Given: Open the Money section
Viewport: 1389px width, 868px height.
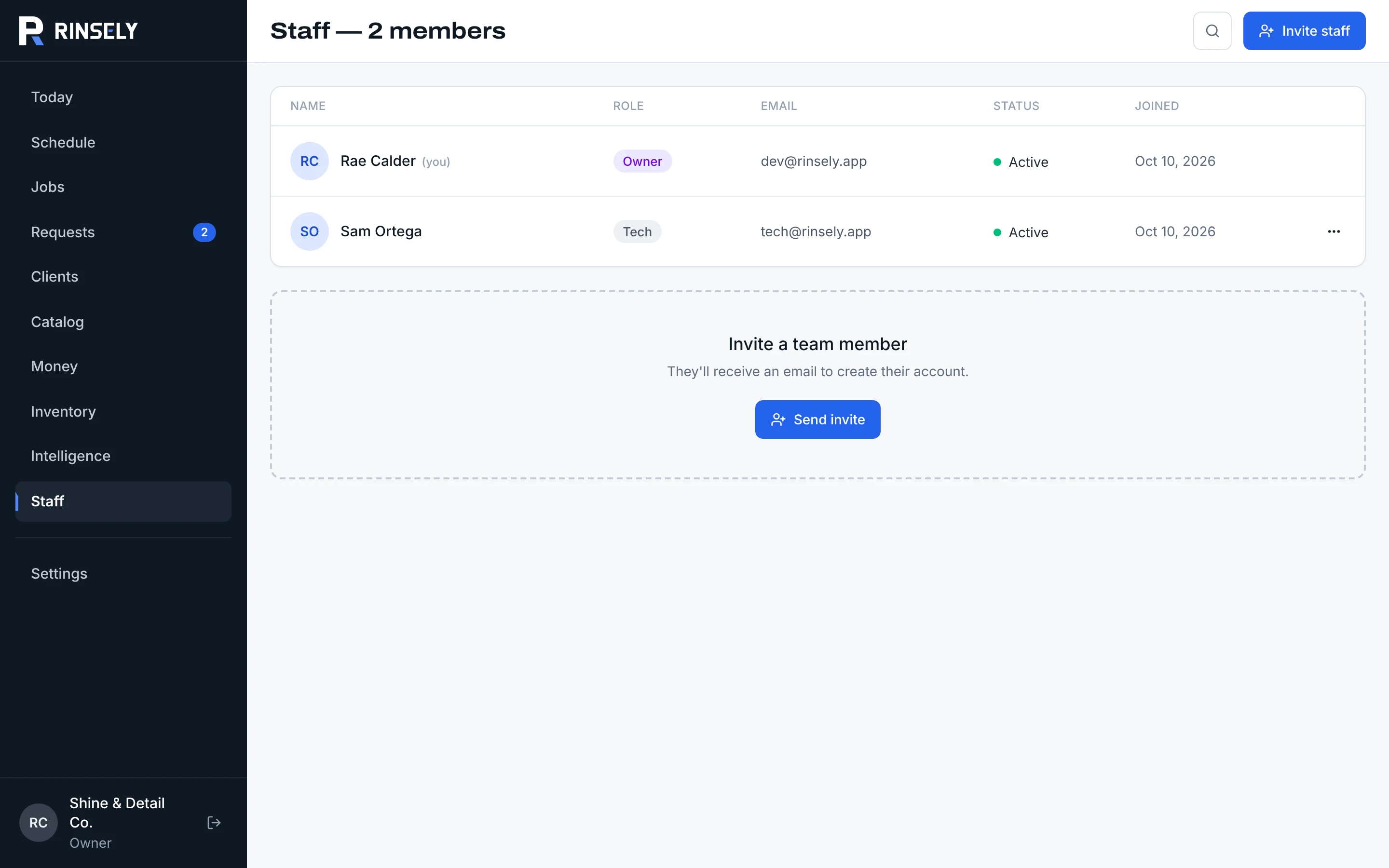Looking at the screenshot, I should pos(123,366).
